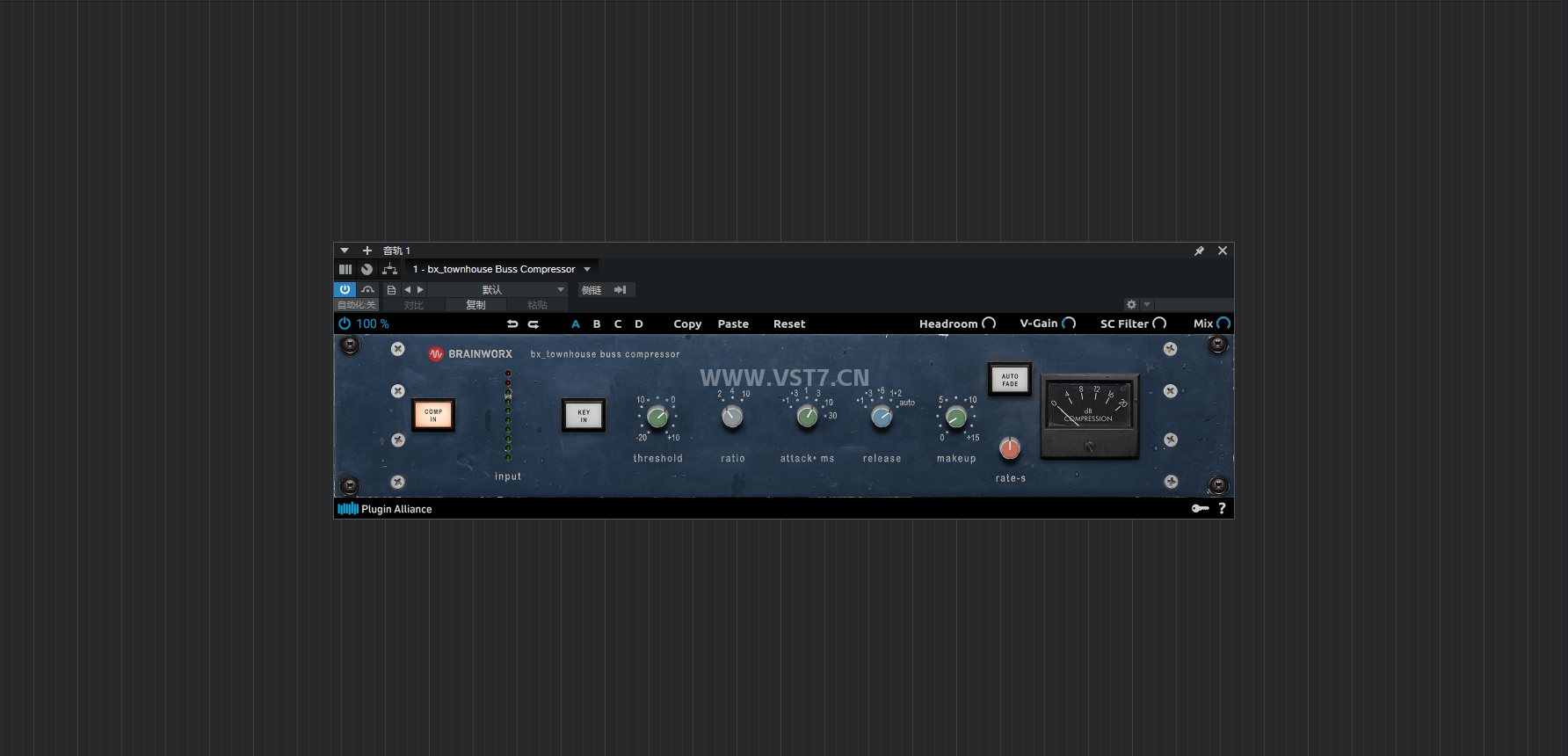The width and height of the screenshot is (1568, 756).
Task: Toggle the KEY IN button
Action: pyautogui.click(x=584, y=415)
